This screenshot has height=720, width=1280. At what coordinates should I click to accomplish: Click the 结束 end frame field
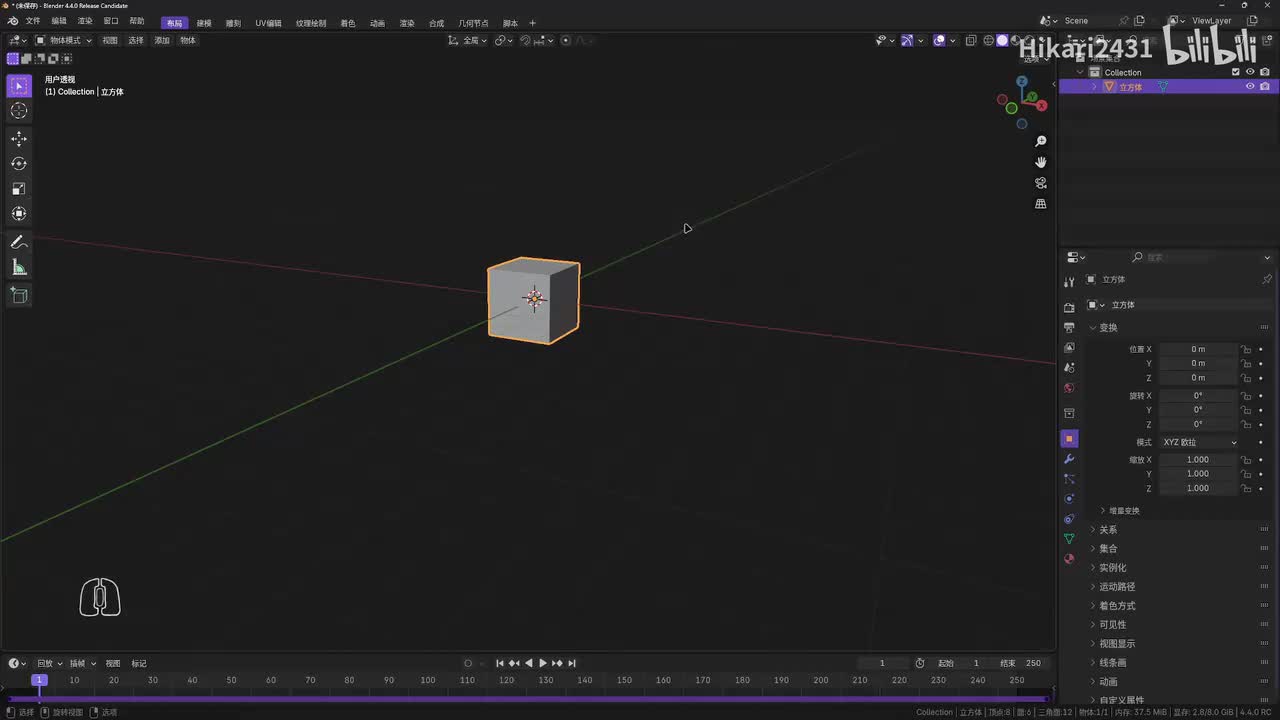1021,663
